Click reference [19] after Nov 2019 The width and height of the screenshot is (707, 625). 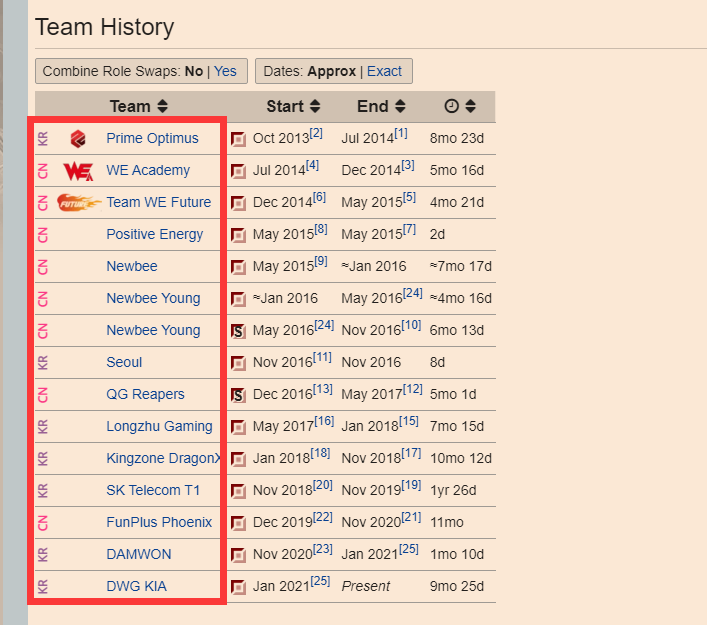click(411, 486)
